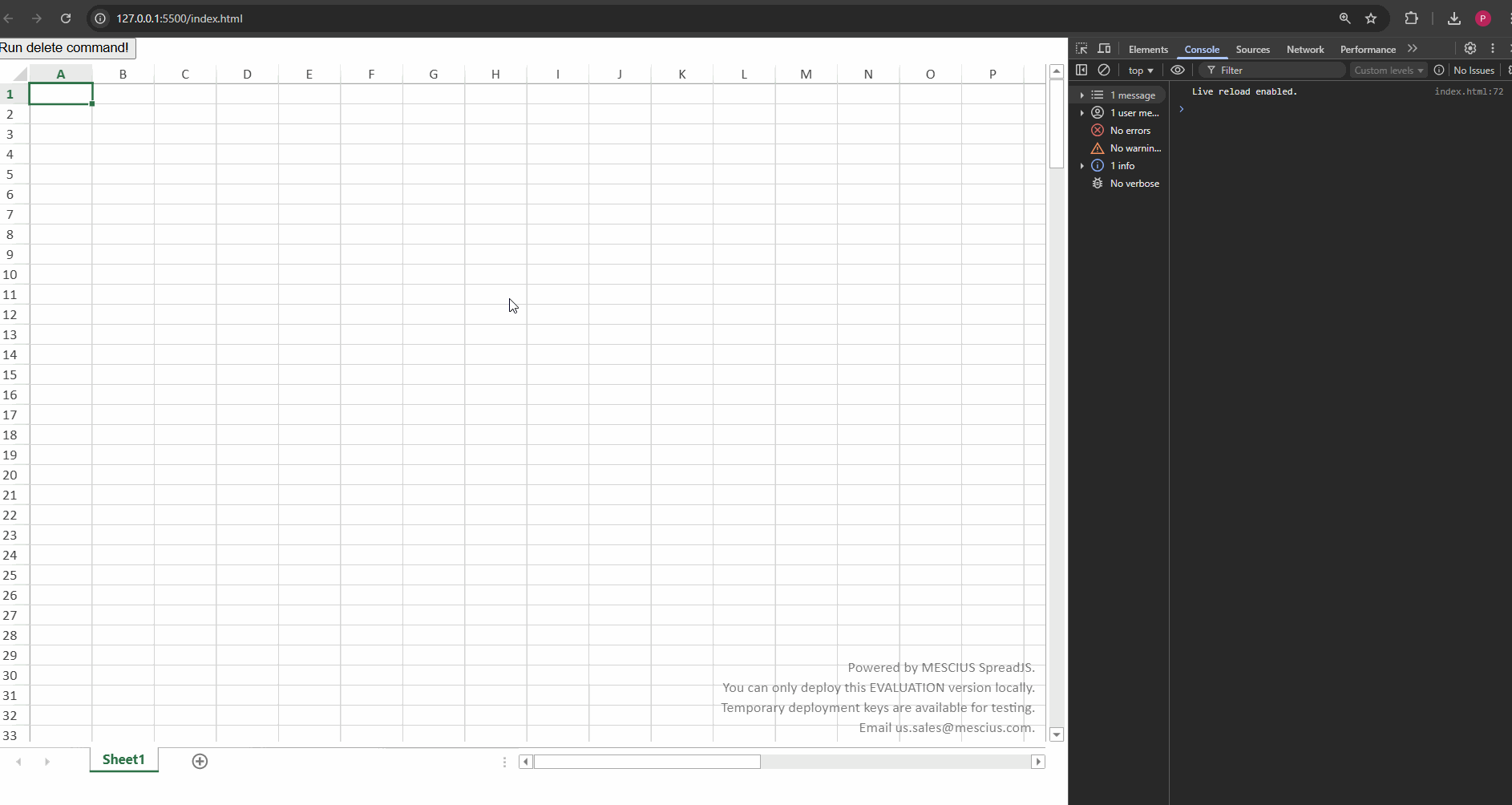Select column H header

pos(495,74)
